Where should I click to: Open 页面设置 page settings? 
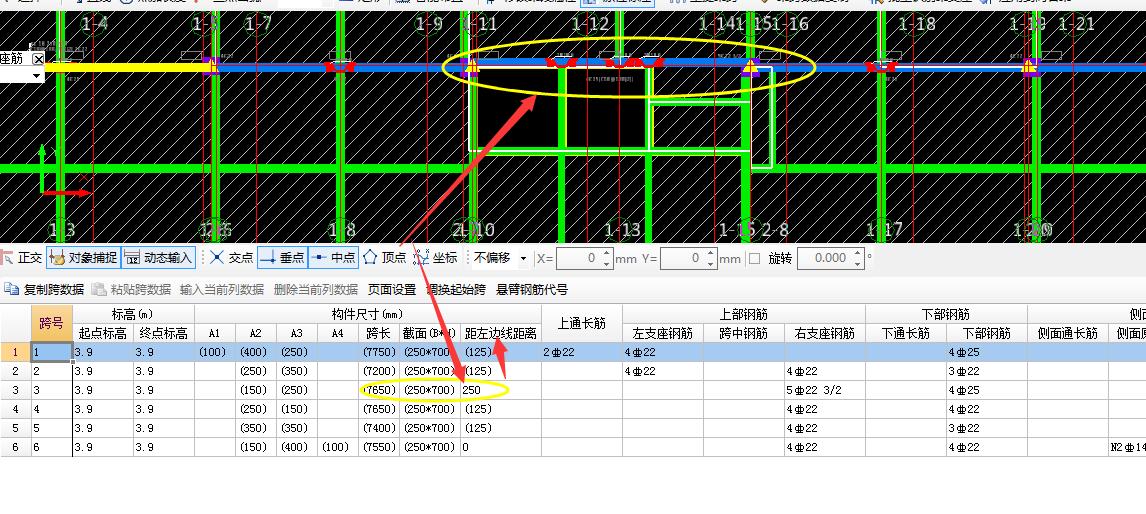point(392,290)
